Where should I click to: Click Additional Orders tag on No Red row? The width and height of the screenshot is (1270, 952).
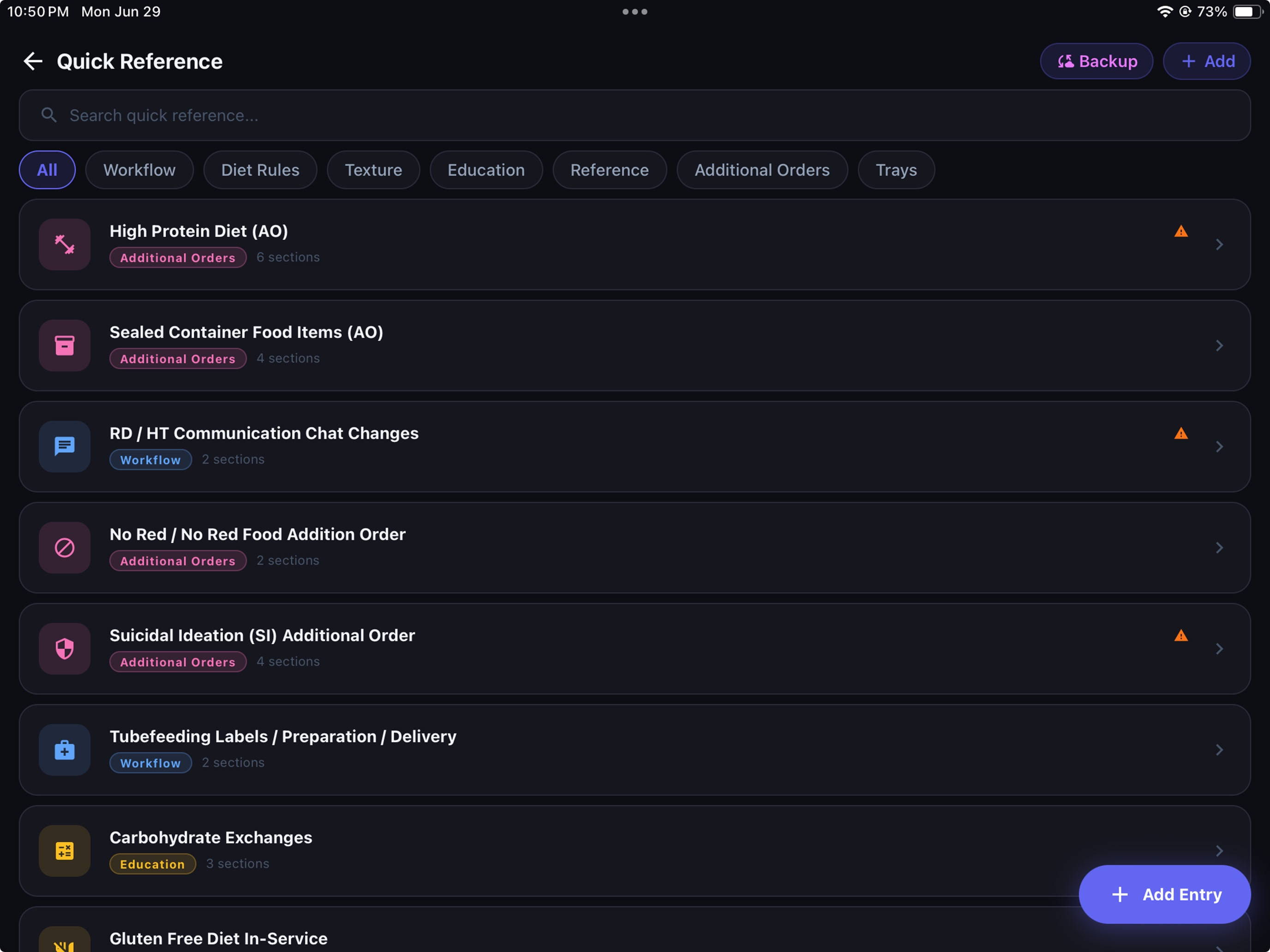tap(178, 561)
